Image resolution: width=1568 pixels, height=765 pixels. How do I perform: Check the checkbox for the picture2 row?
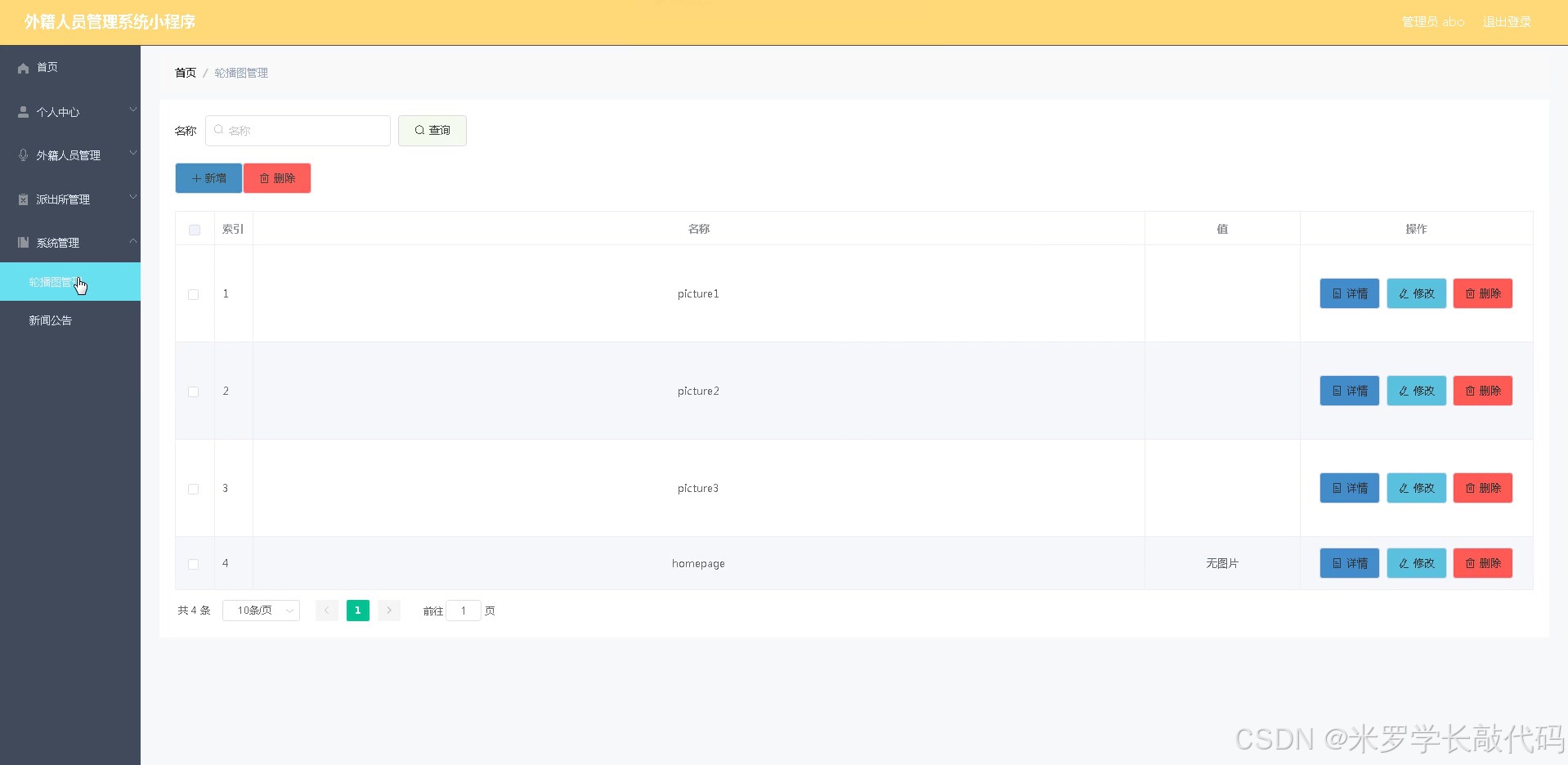pyautogui.click(x=194, y=391)
